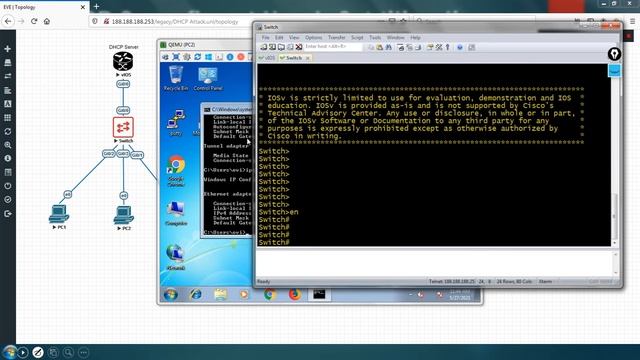The height and width of the screenshot is (360, 640).
Task: Open Google Chrome icon on QEMU desktop
Action: (176, 171)
